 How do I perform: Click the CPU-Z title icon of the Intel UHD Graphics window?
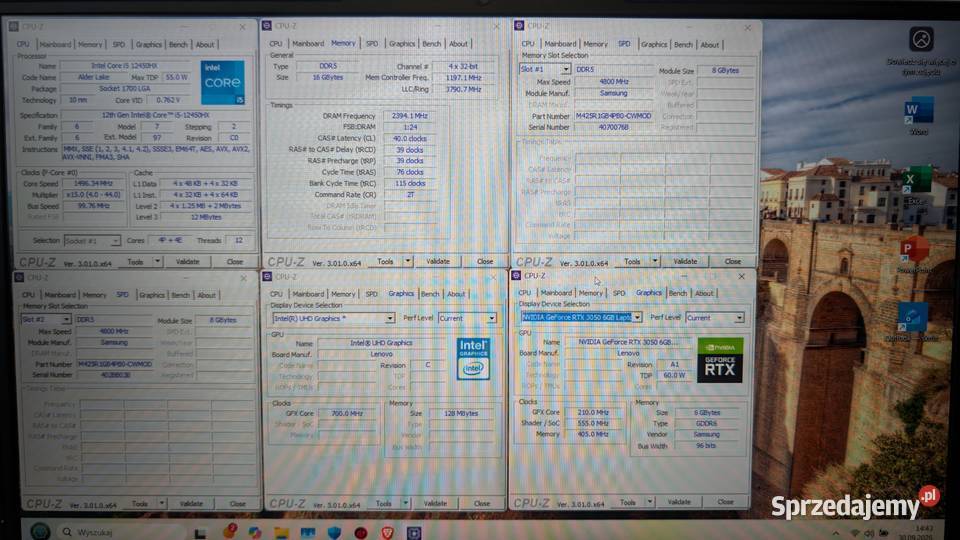coord(267,277)
